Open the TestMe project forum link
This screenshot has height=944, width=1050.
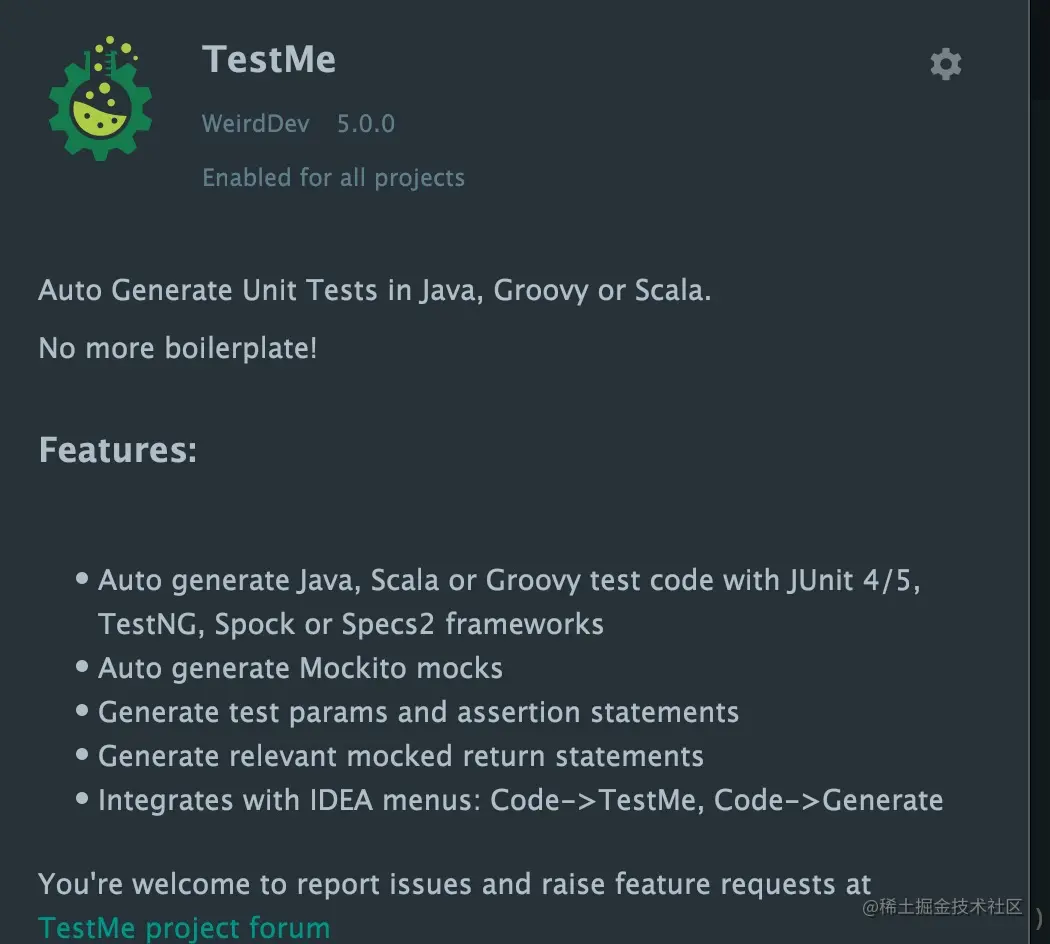pyautogui.click(x=184, y=927)
